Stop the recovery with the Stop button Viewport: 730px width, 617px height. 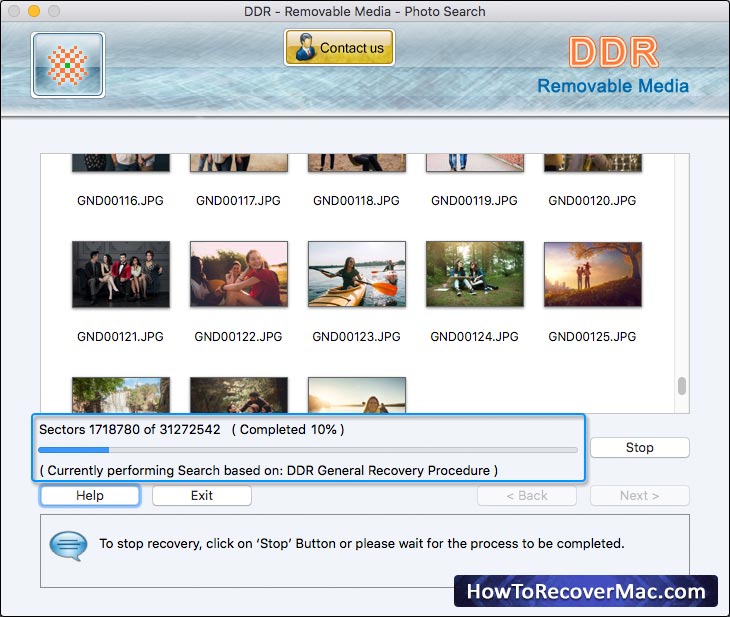(640, 447)
